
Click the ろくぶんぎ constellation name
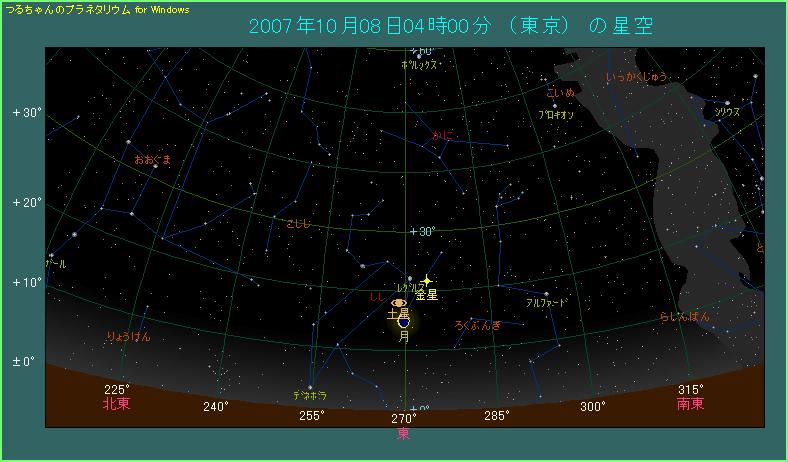point(478,325)
